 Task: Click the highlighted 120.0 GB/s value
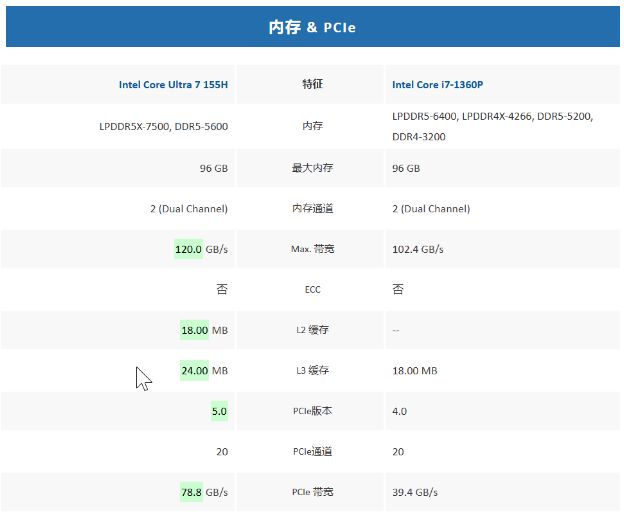click(201, 249)
